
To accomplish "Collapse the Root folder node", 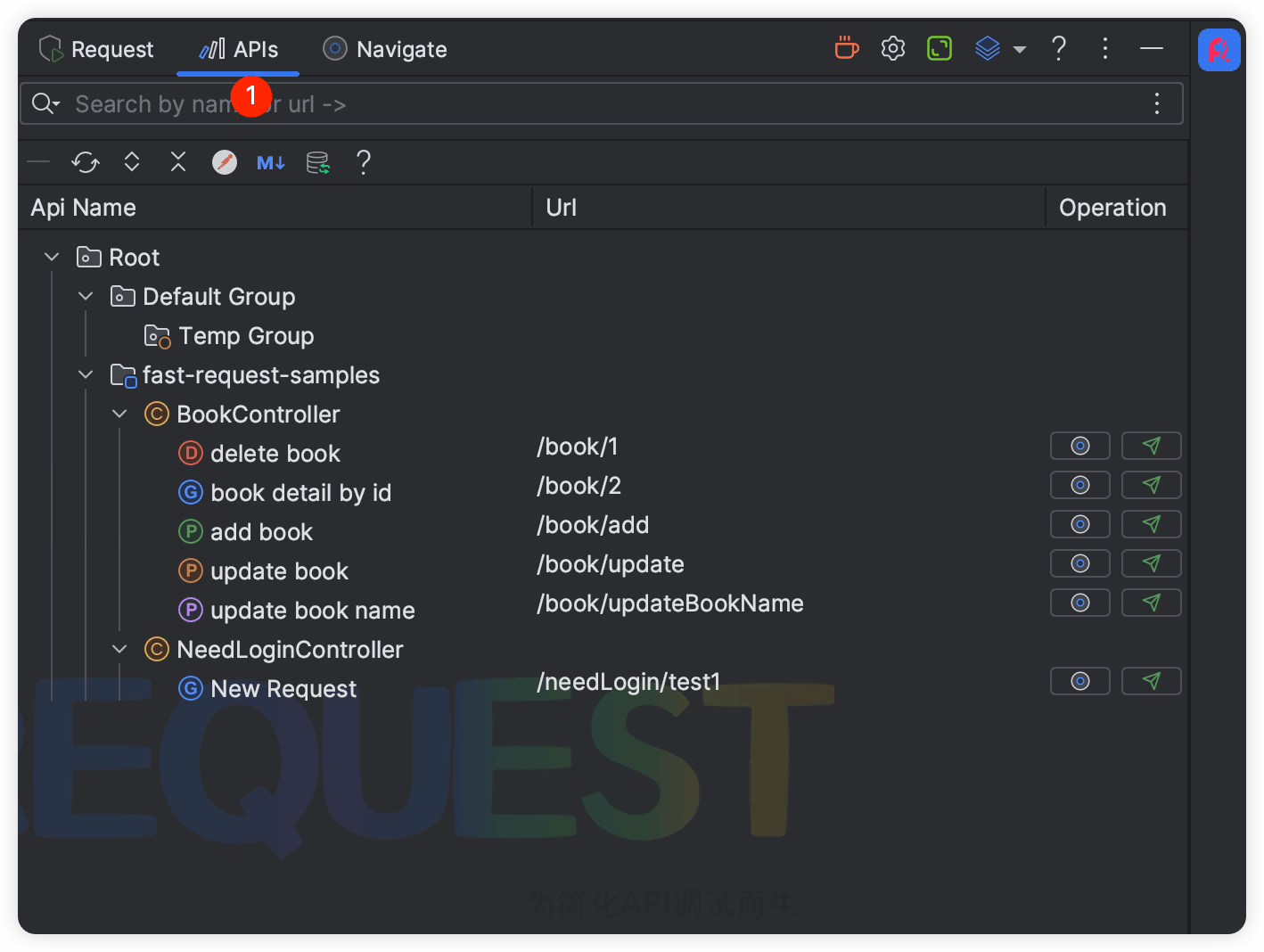I will tap(52, 258).
